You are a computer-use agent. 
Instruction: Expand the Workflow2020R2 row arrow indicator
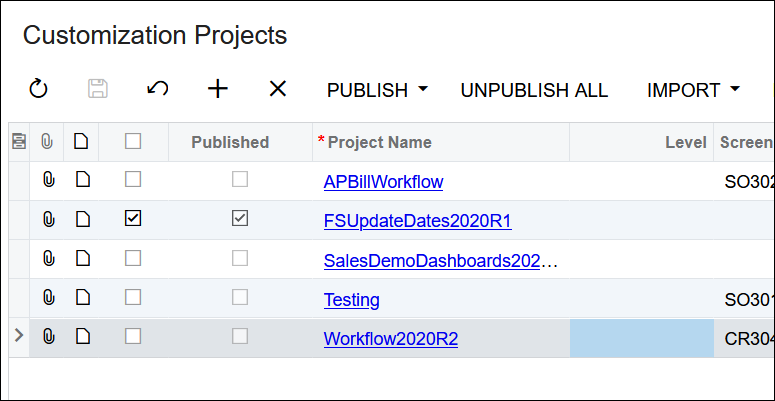coord(18,338)
